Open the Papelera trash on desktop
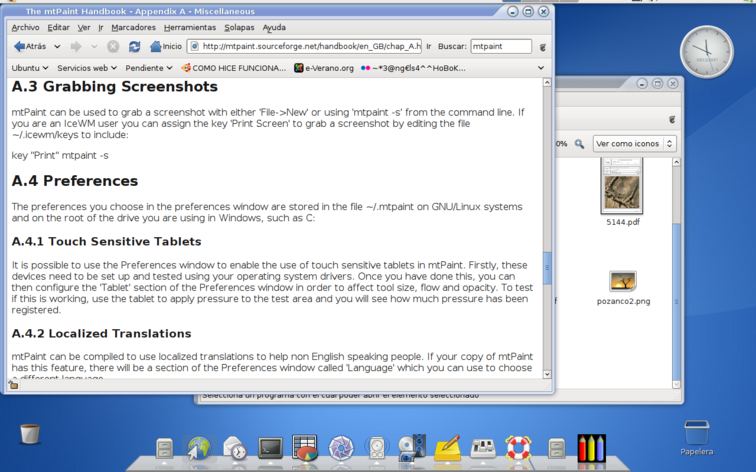Image resolution: width=756 pixels, height=472 pixels. (x=697, y=438)
